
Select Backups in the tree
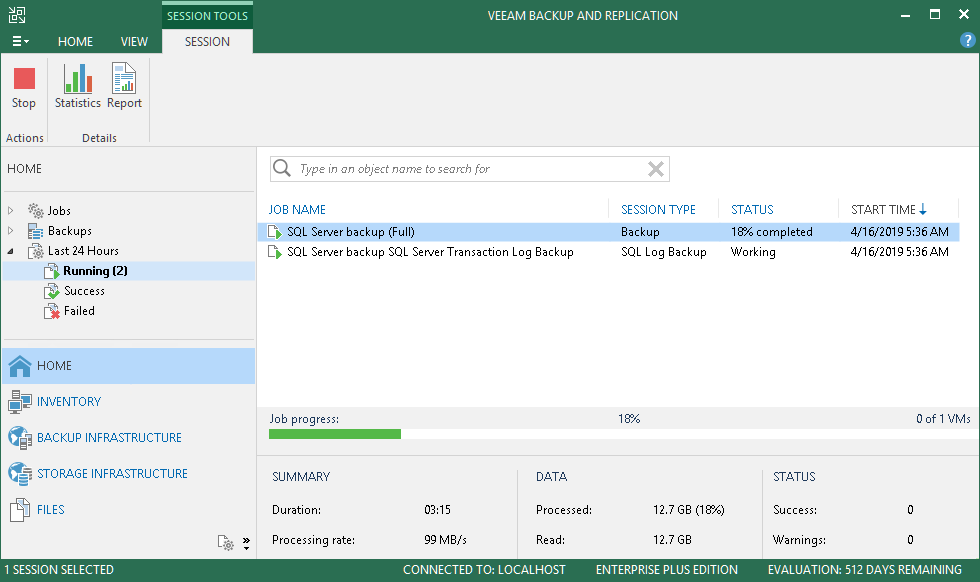pos(69,231)
